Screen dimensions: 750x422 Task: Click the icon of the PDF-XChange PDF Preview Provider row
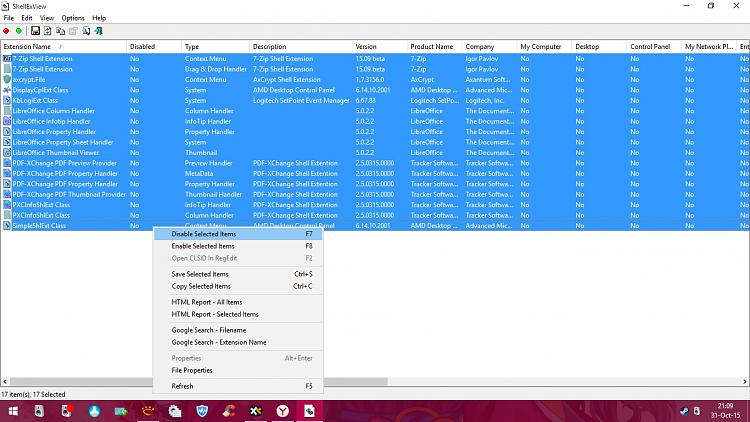(x=7, y=163)
